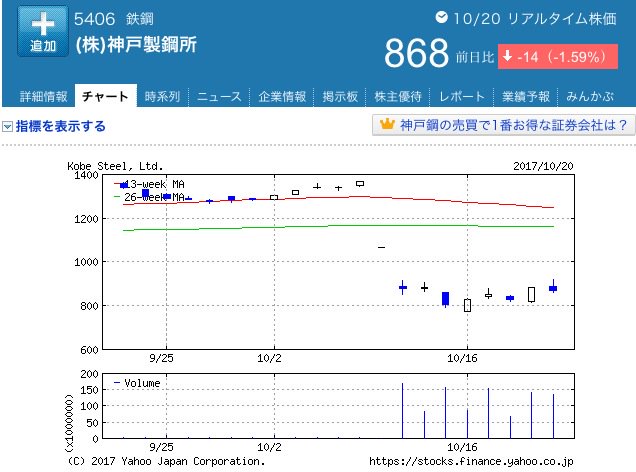This screenshot has width=636, height=472.
Task: Open the 掲示板 tab
Action: [x=340, y=97]
